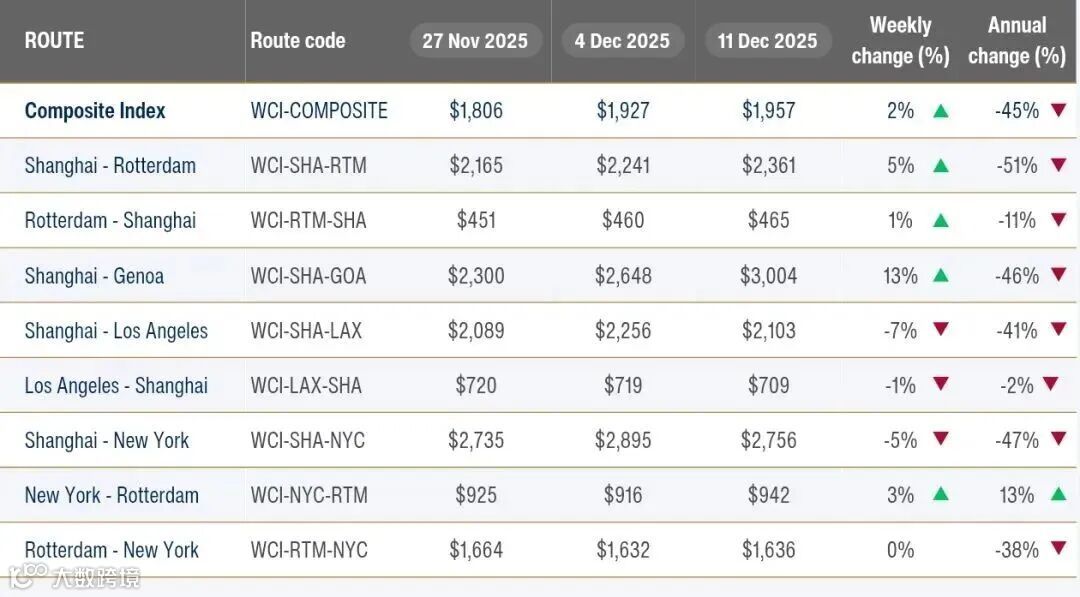Click the watermark logo at the bottom left
The width and height of the screenshot is (1080, 597).
point(74,576)
